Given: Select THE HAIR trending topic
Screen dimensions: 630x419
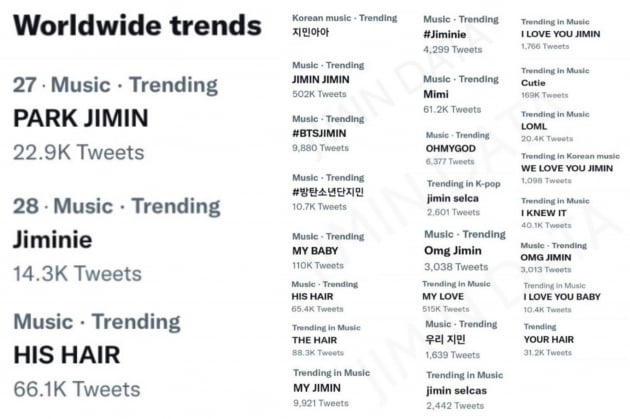Looking at the screenshot, I should pyautogui.click(x=315, y=340).
